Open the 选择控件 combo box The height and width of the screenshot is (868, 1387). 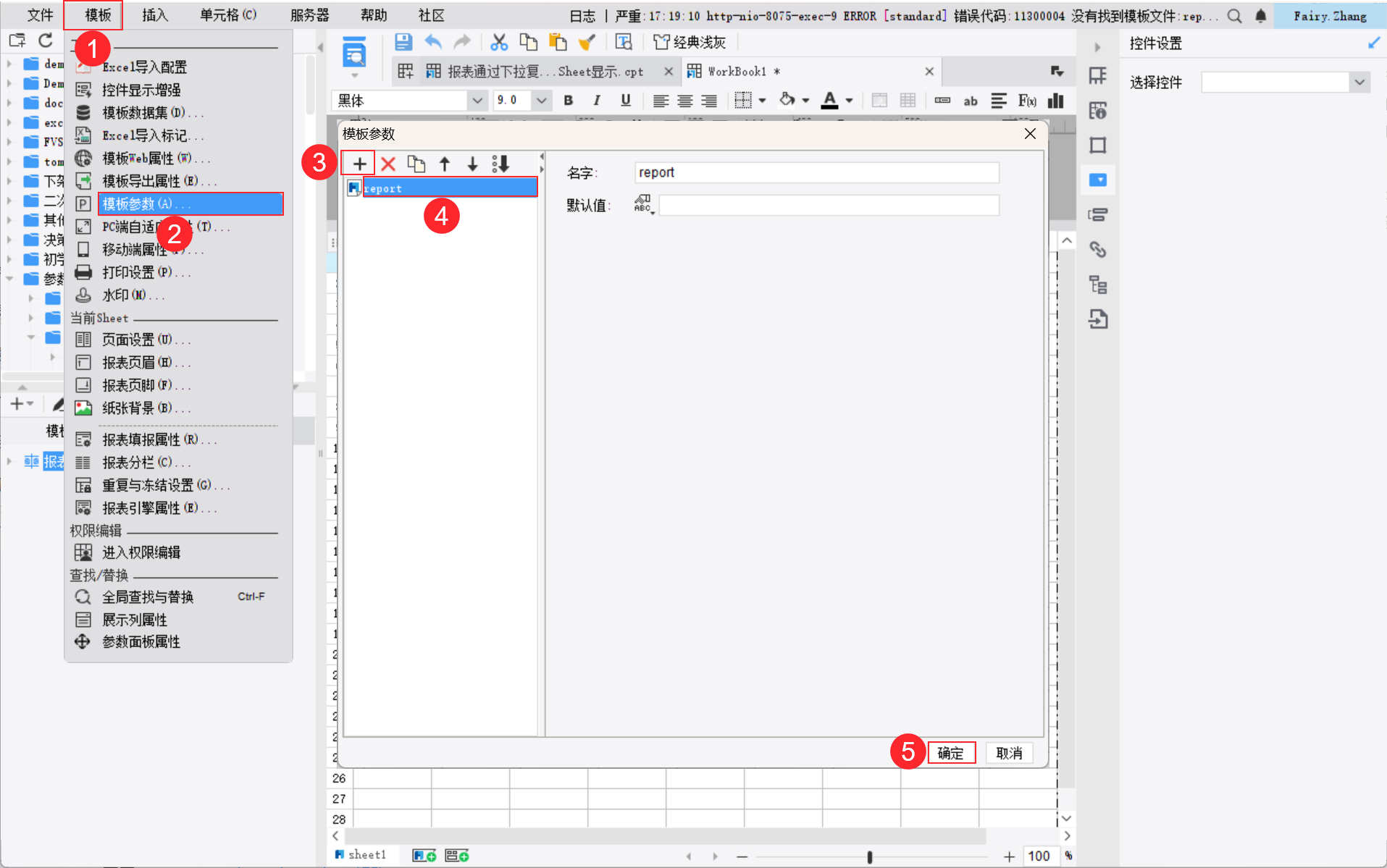[x=1286, y=83]
